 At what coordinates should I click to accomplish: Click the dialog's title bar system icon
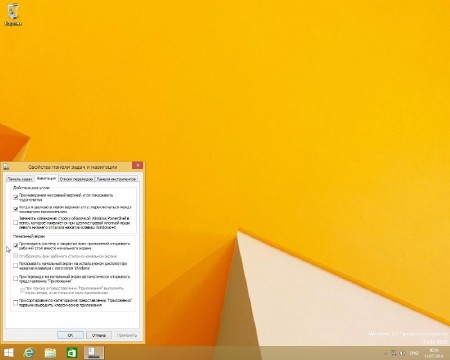[6, 166]
